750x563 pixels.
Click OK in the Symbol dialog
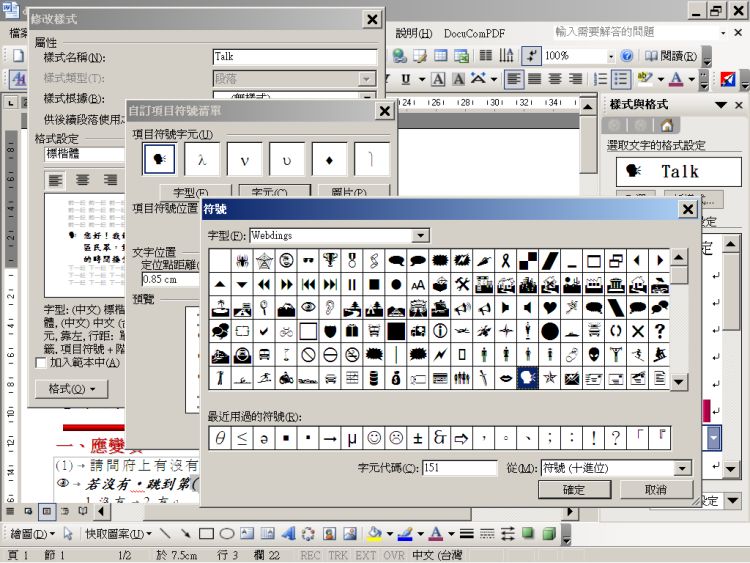tap(574, 490)
